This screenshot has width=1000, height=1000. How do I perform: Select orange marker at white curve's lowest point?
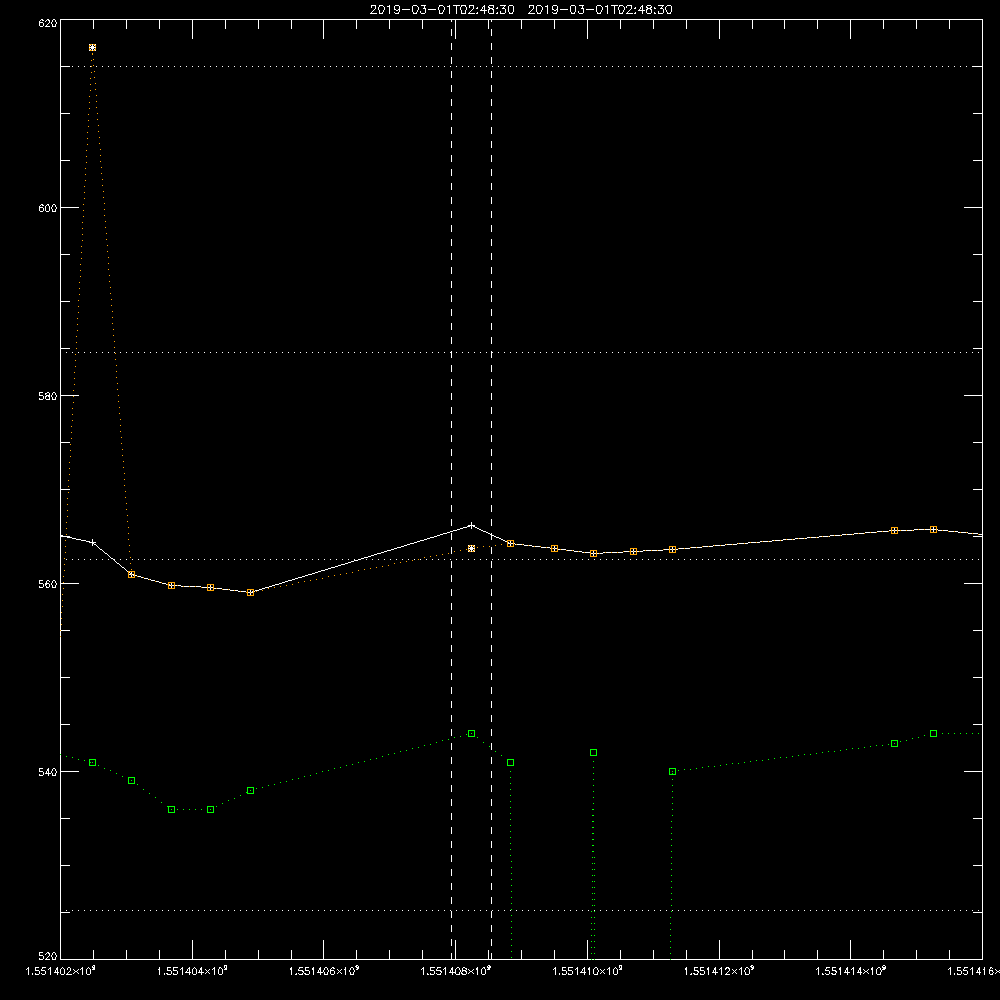tap(251, 592)
